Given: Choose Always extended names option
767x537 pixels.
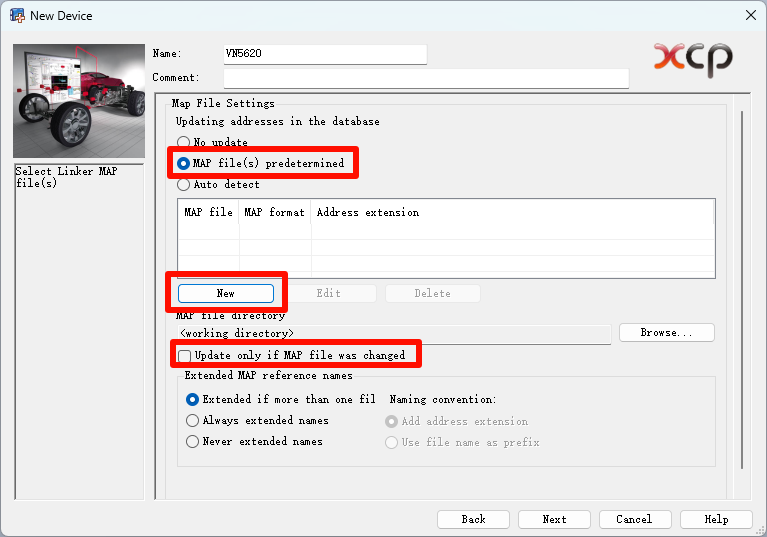Looking at the screenshot, I should coord(193,421).
